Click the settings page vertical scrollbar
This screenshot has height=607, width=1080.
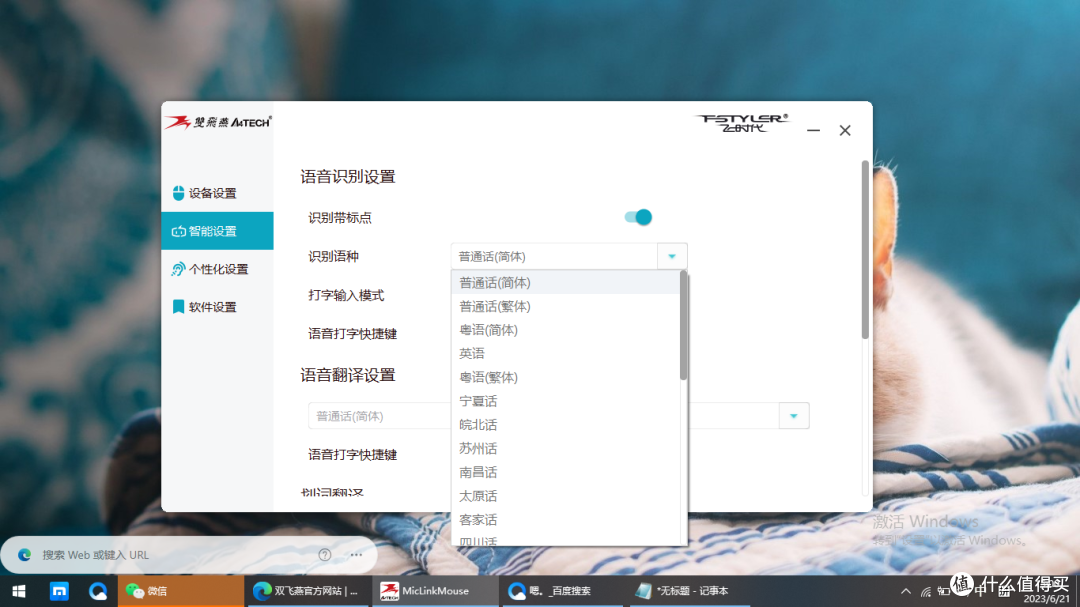[865, 249]
